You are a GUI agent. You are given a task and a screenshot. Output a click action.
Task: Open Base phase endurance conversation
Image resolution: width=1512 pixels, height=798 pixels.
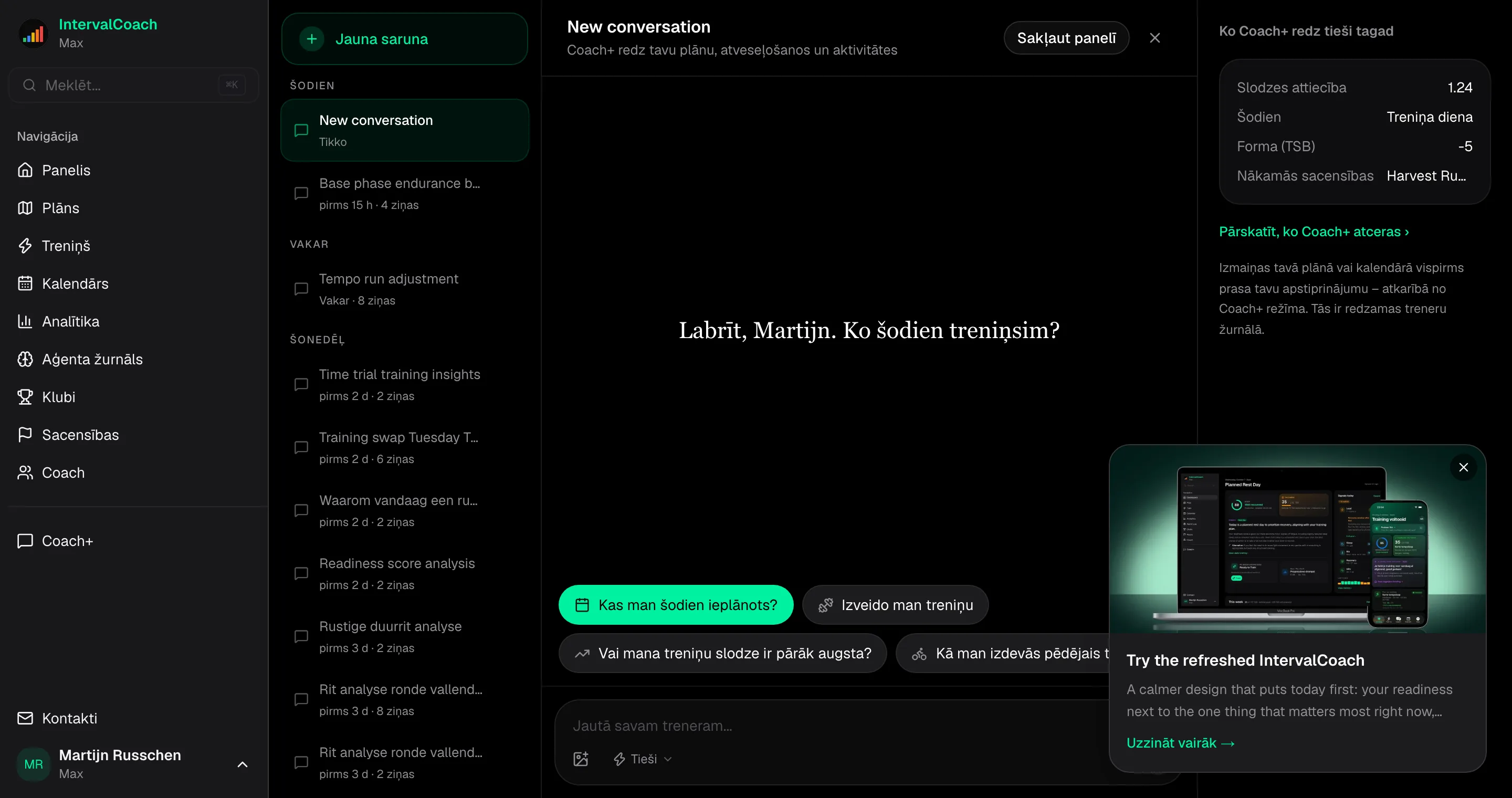[404, 194]
